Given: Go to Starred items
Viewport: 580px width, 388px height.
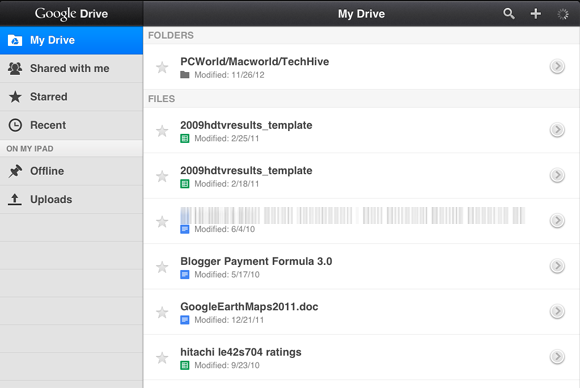Looking at the screenshot, I should coord(71,97).
